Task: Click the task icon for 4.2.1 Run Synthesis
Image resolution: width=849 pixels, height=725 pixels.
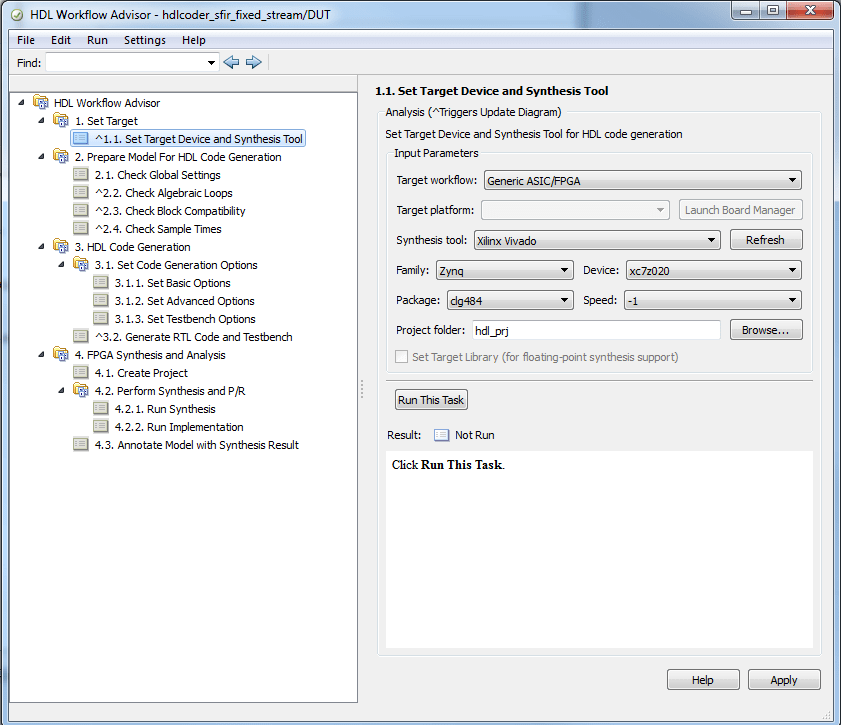Action: coord(101,408)
